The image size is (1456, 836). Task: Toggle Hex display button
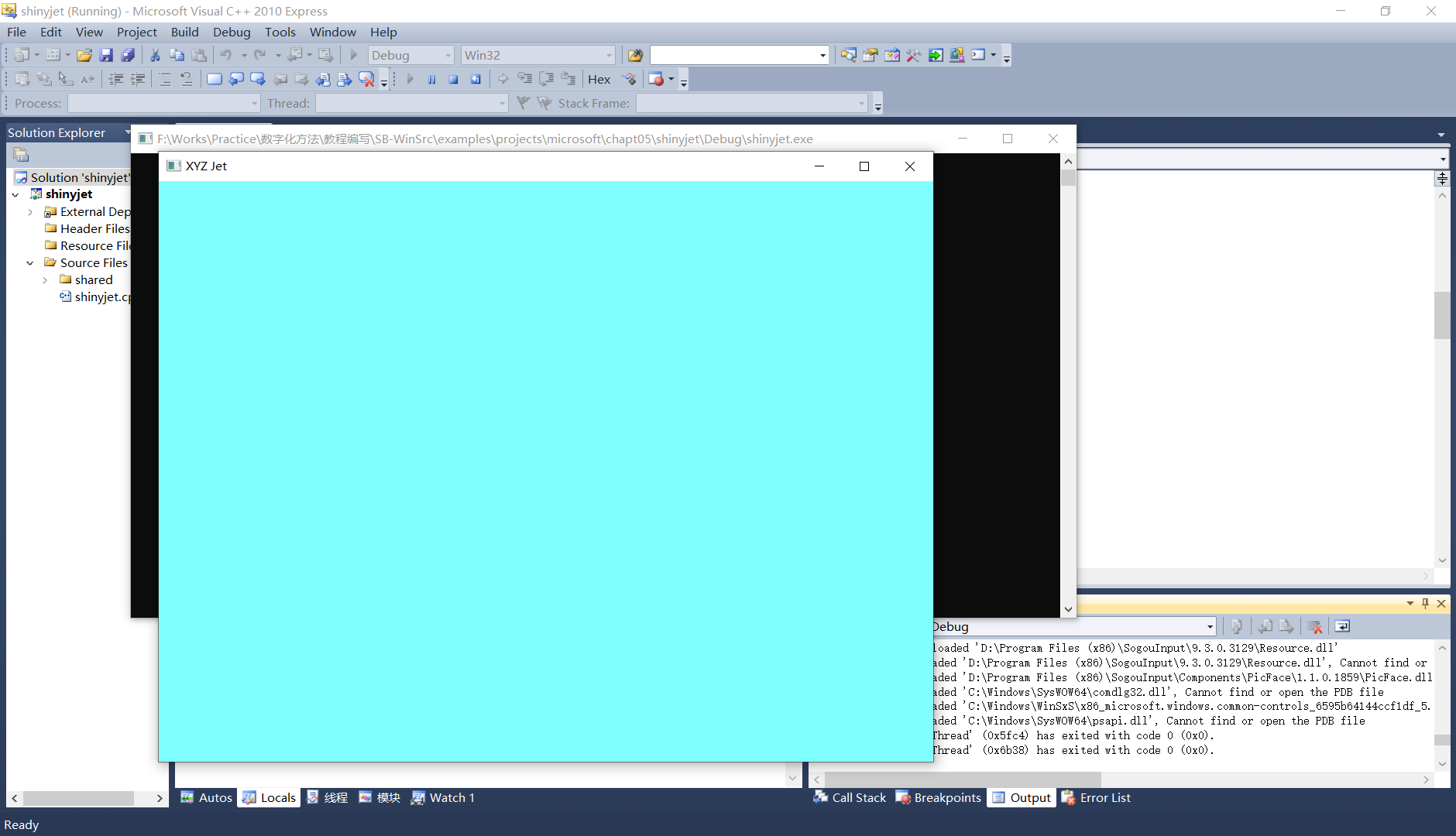[599, 79]
